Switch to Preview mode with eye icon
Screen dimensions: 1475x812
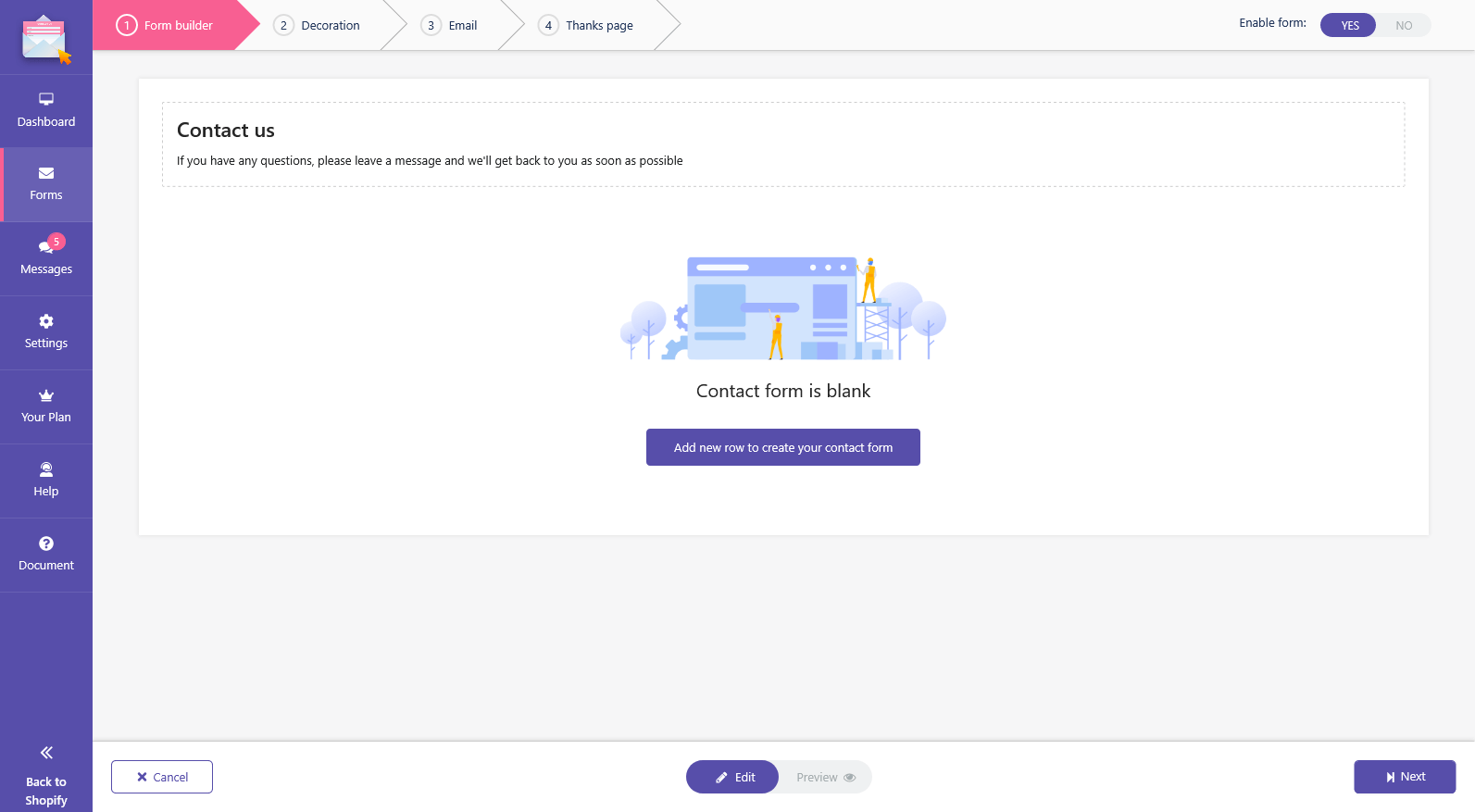(x=826, y=777)
